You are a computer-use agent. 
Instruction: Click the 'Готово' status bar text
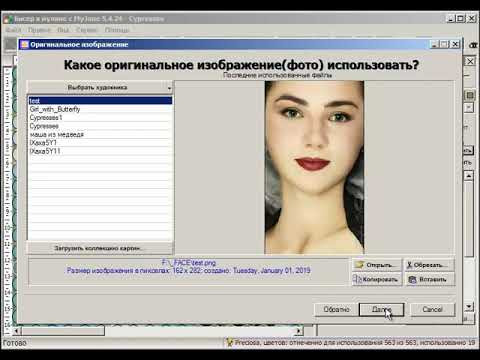tap(14, 343)
